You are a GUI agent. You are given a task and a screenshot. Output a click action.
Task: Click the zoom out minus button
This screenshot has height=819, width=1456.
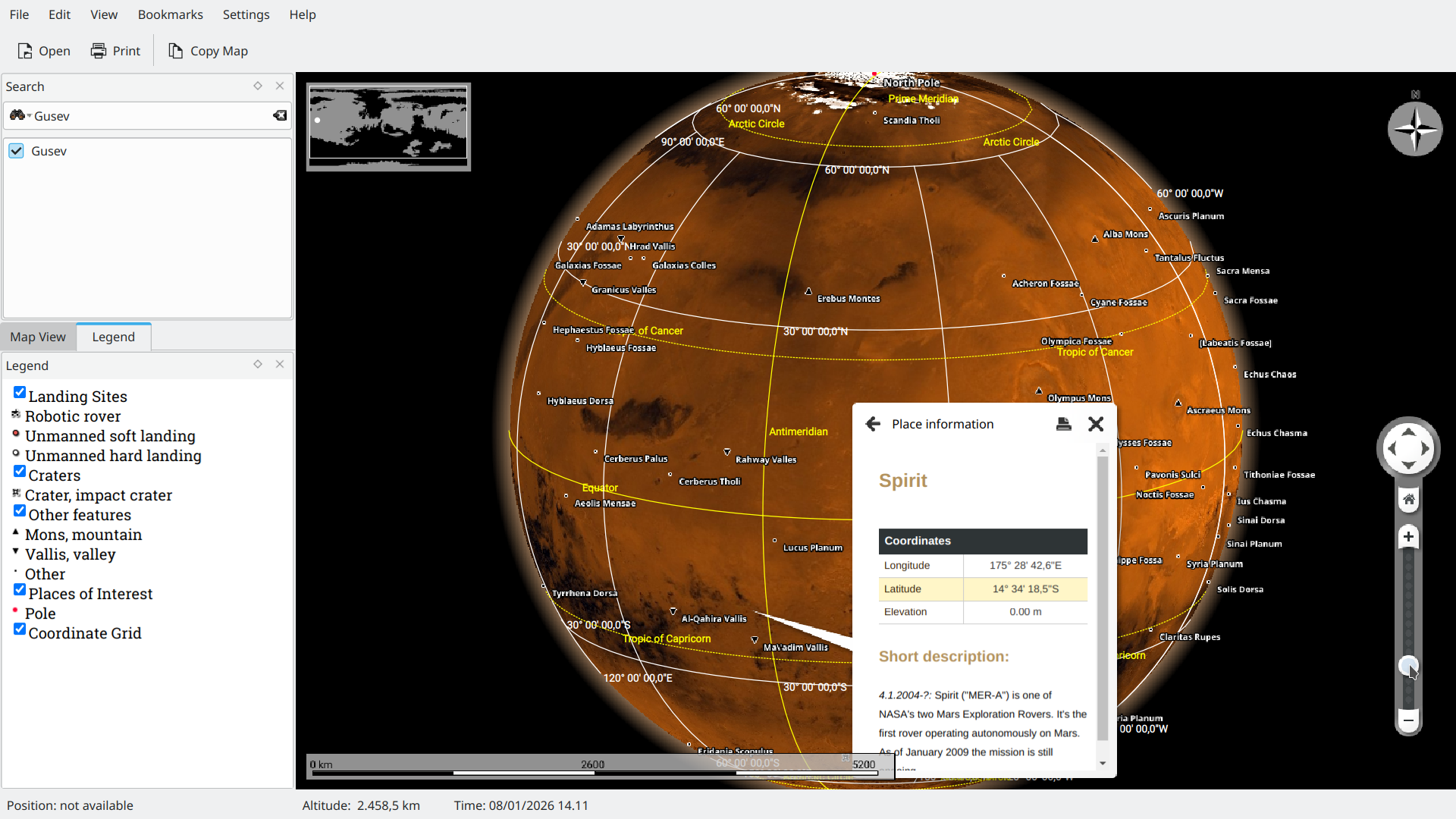coord(1408,720)
